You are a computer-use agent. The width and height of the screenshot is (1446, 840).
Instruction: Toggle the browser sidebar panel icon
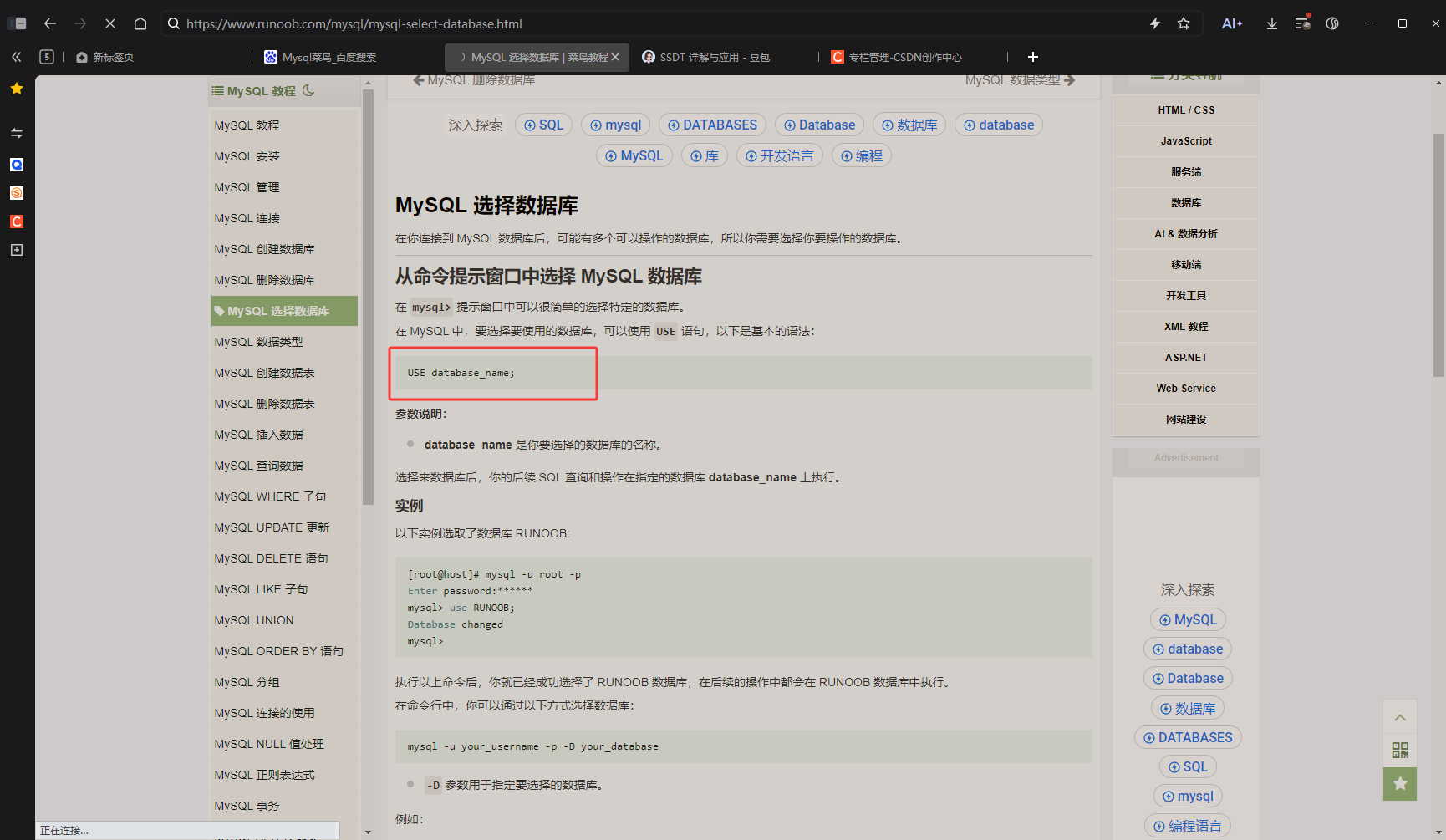17,23
